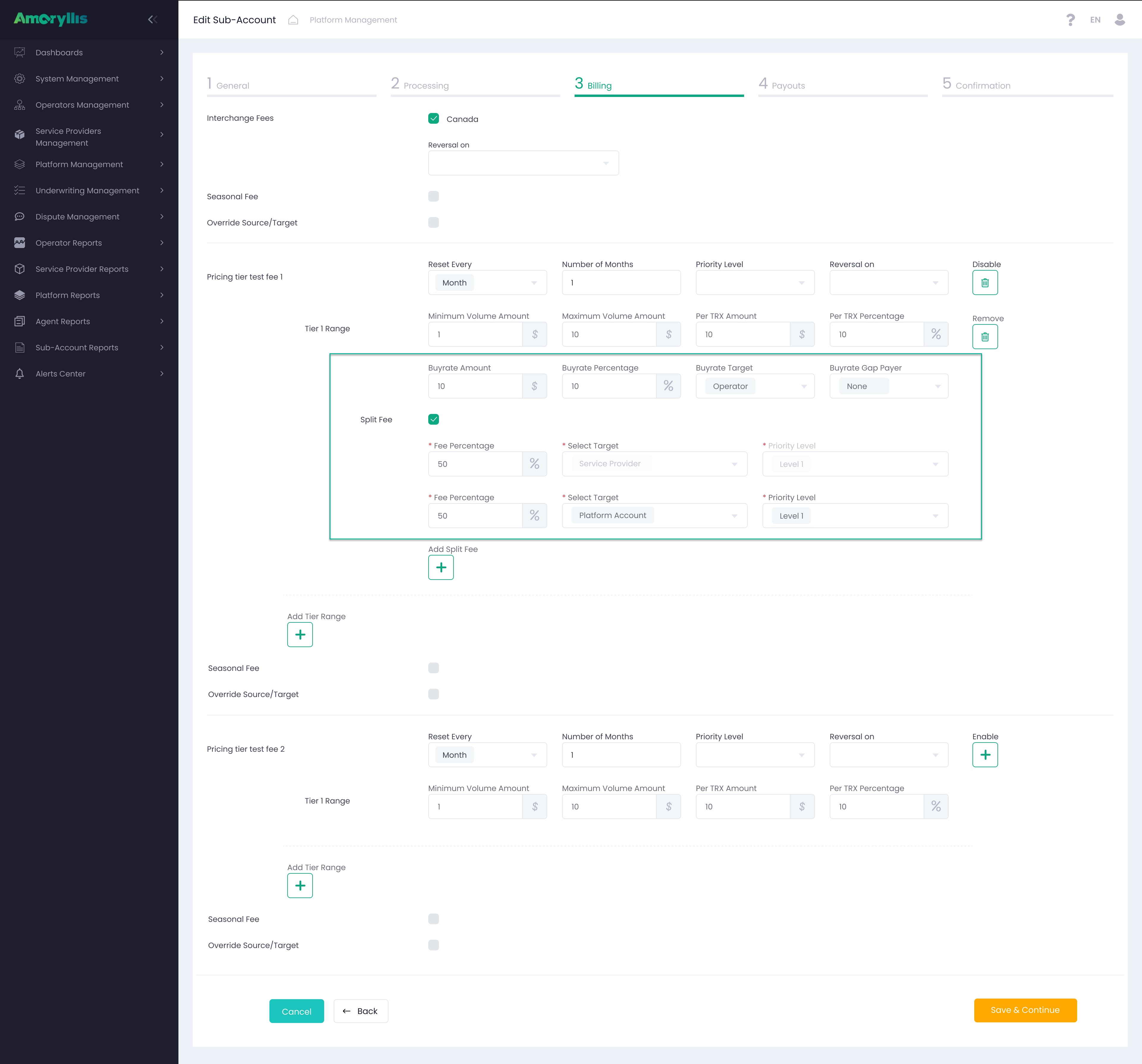The width and height of the screenshot is (1142, 1064).
Task: Uncheck the Canada interchange fee checkbox
Action: (x=434, y=118)
